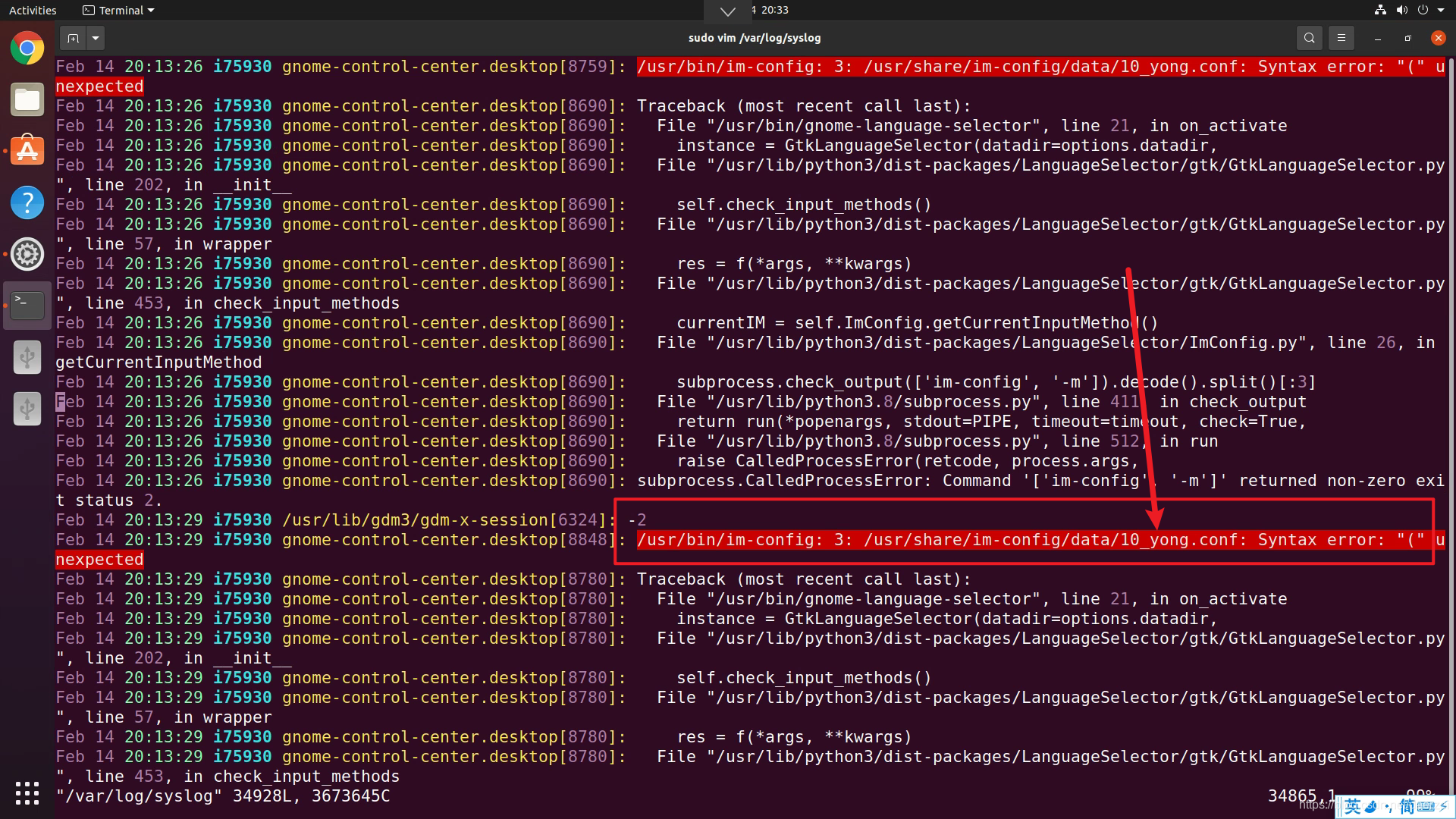
Task: Open Help question mark icon
Action: (27, 202)
